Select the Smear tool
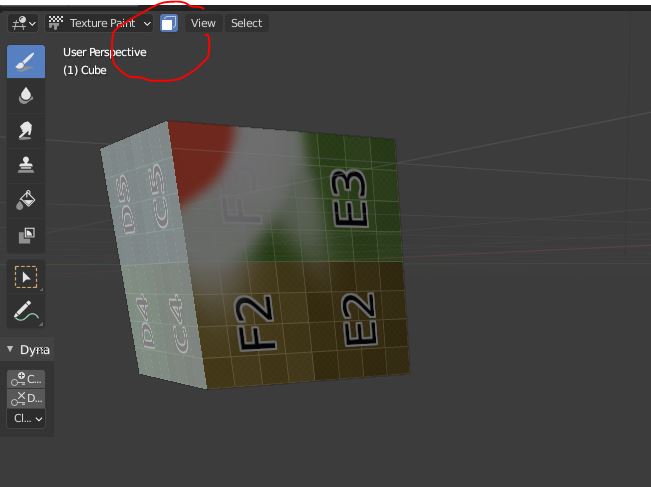This screenshot has width=651, height=487. click(26, 131)
